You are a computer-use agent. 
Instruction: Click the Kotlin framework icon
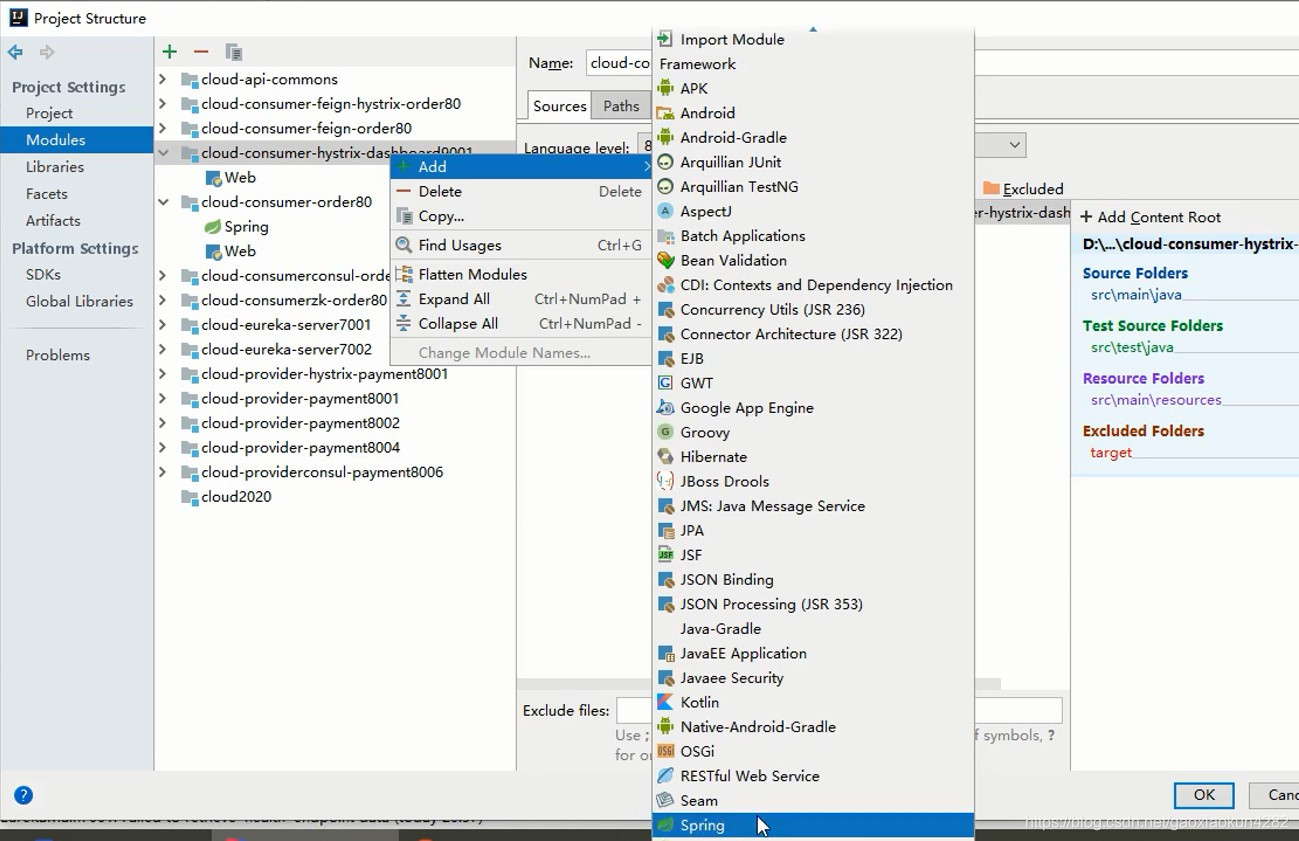click(665, 702)
